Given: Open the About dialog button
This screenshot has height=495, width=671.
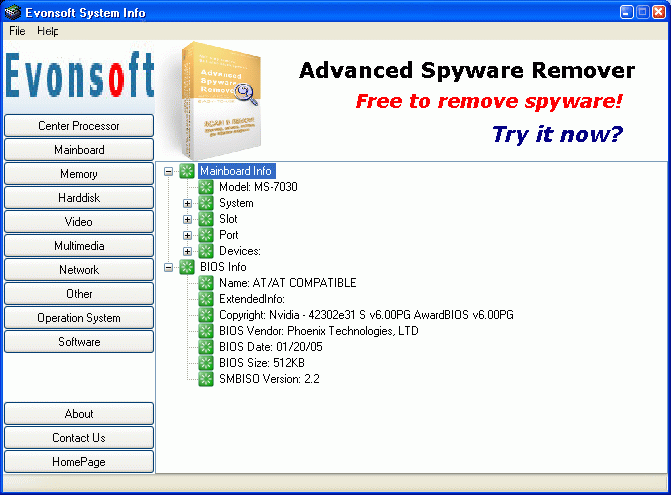Looking at the screenshot, I should click(x=79, y=414).
